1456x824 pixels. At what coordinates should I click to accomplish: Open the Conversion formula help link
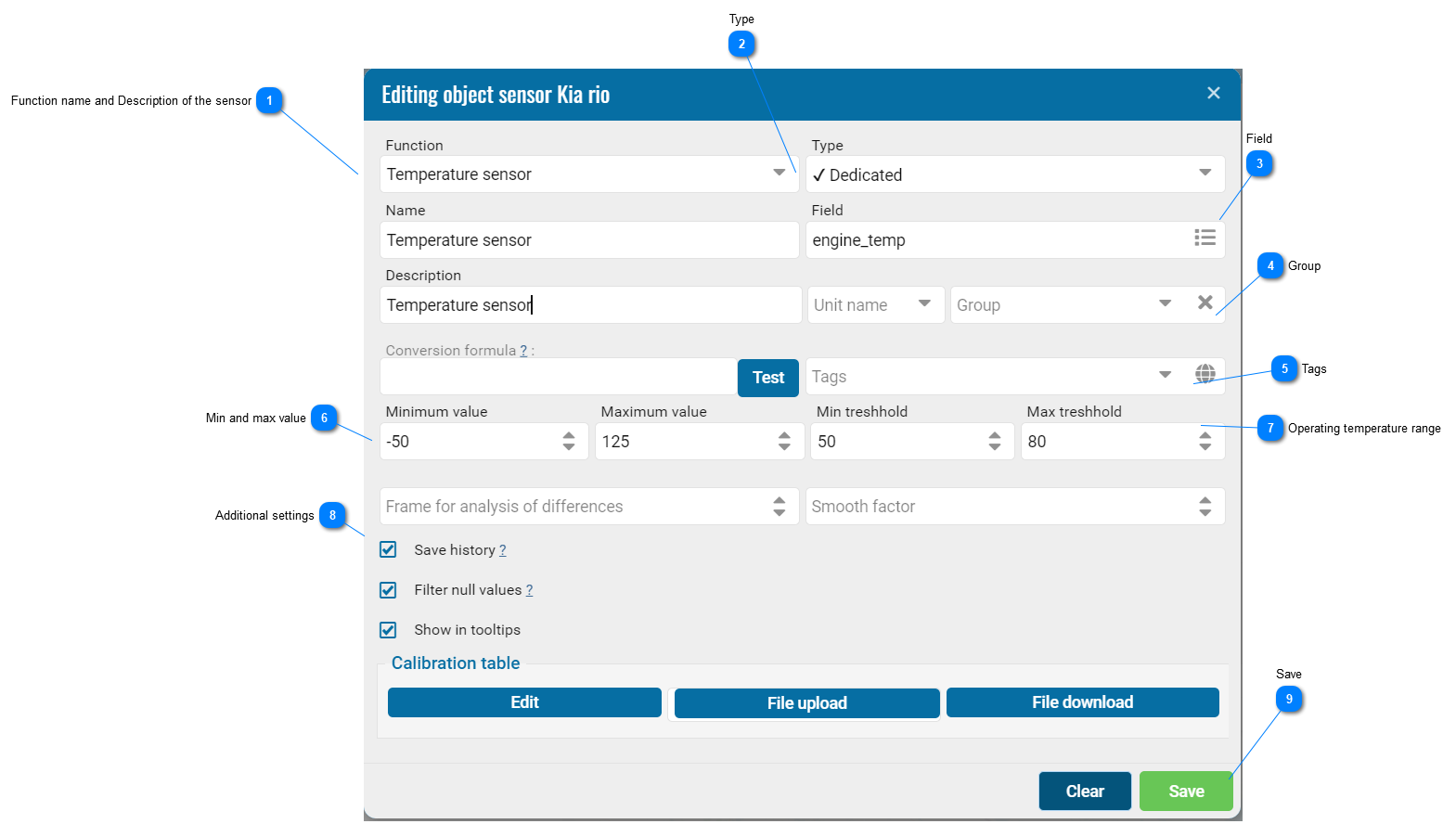[x=523, y=351]
